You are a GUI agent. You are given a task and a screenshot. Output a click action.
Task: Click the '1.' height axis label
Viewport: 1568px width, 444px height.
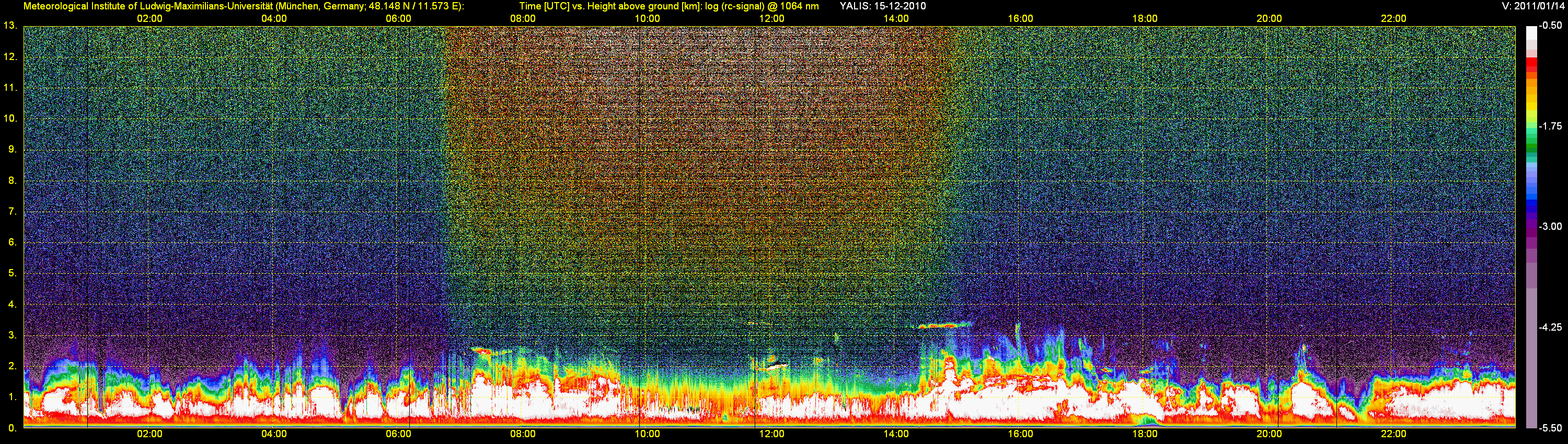click(x=12, y=397)
